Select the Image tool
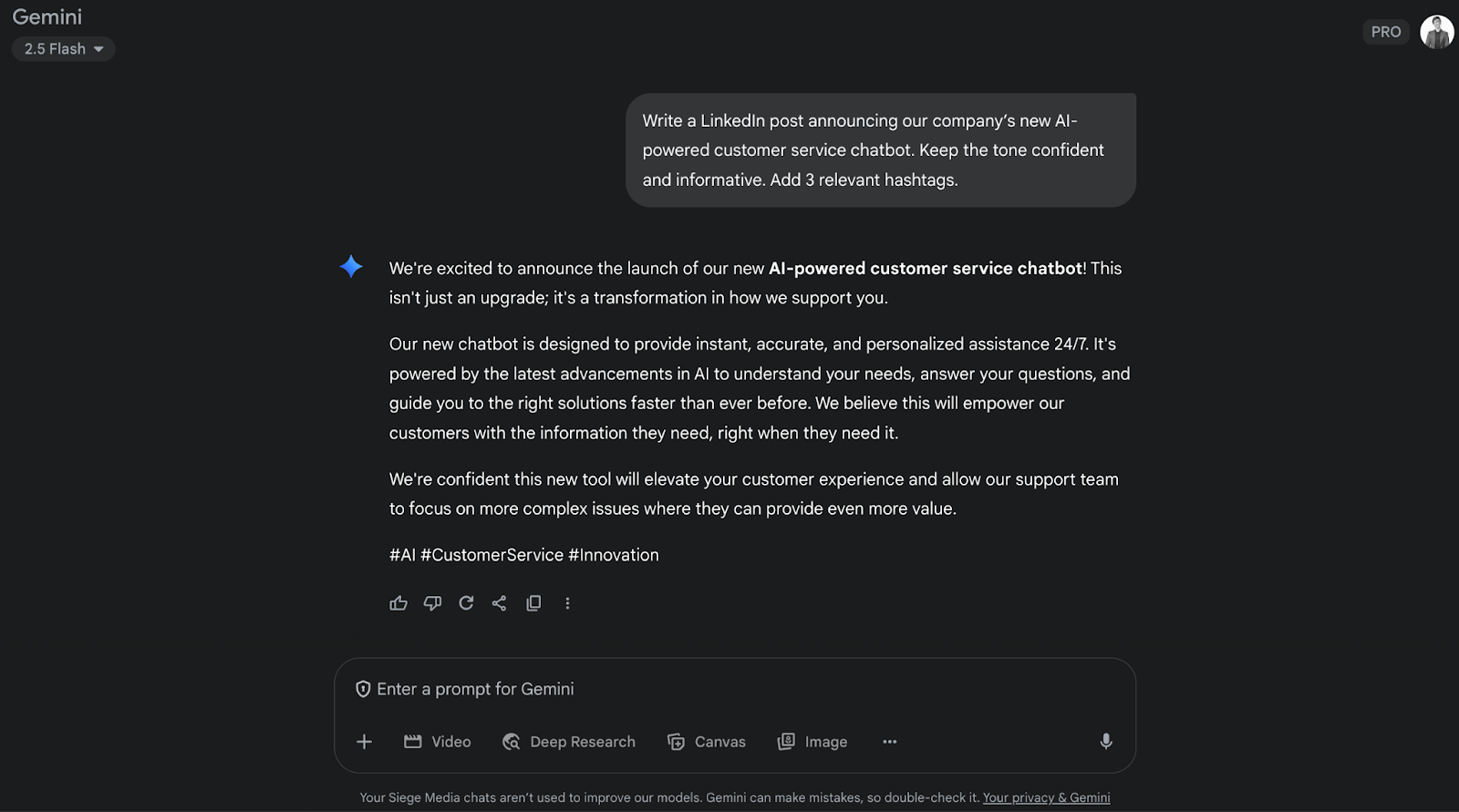The image size is (1459, 812). coord(812,742)
